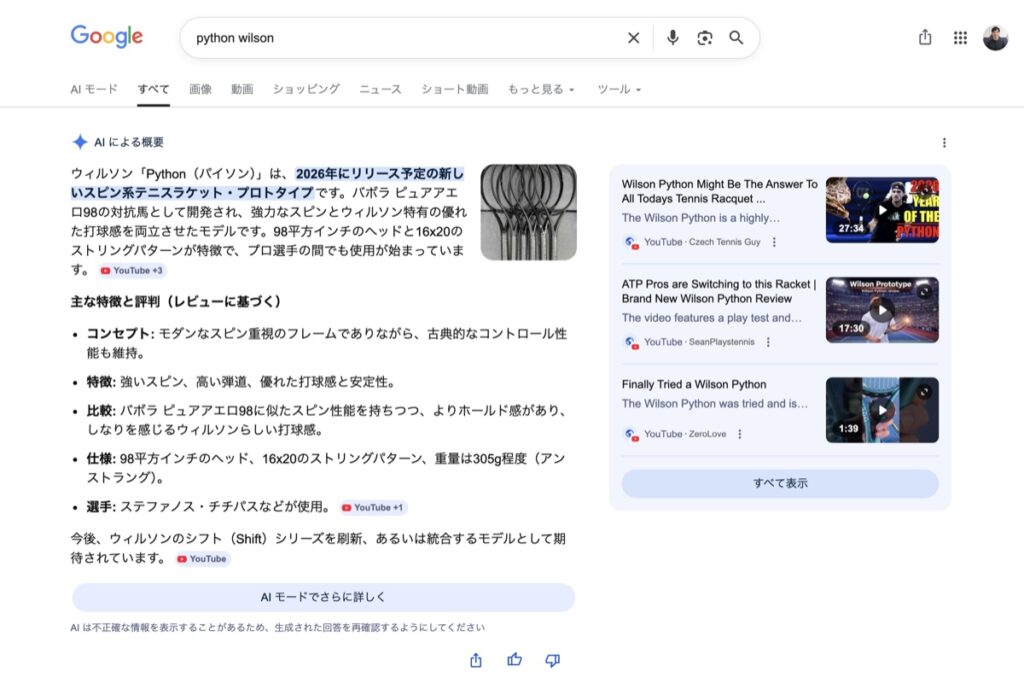Click the 仕様 bullet text

[326, 468]
